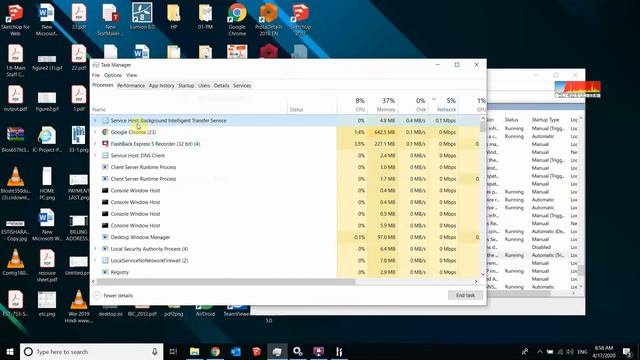Click the ENG language indicator
The image size is (640, 360).
point(582,351)
